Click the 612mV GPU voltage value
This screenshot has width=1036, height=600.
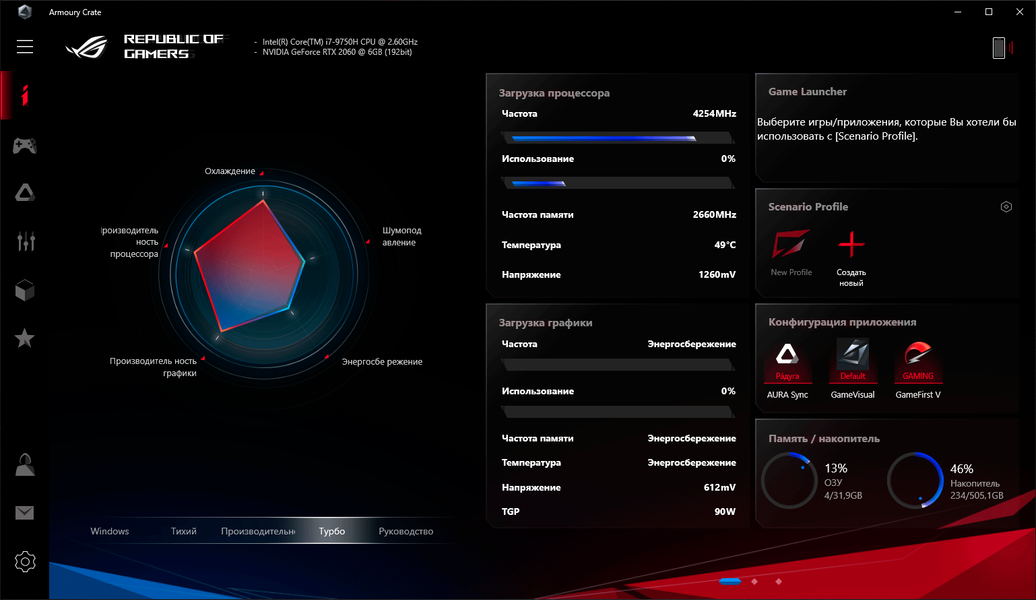720,488
